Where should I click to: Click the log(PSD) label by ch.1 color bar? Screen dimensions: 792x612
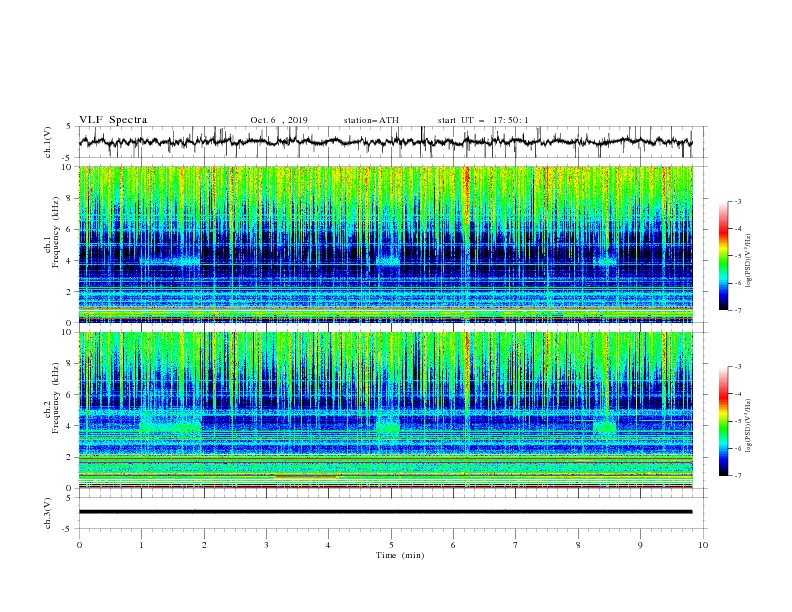point(749,261)
